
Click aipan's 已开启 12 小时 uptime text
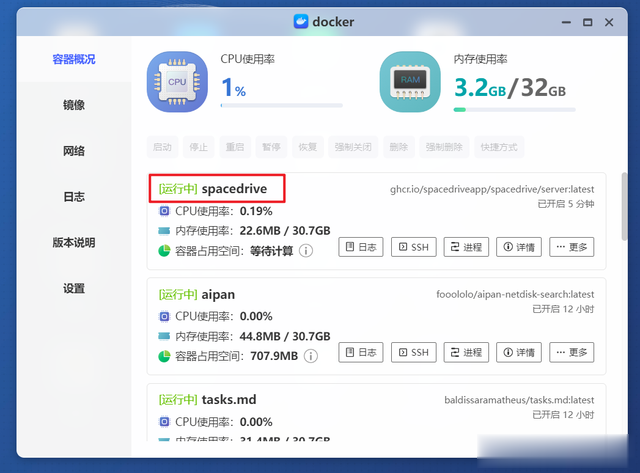pos(563,309)
